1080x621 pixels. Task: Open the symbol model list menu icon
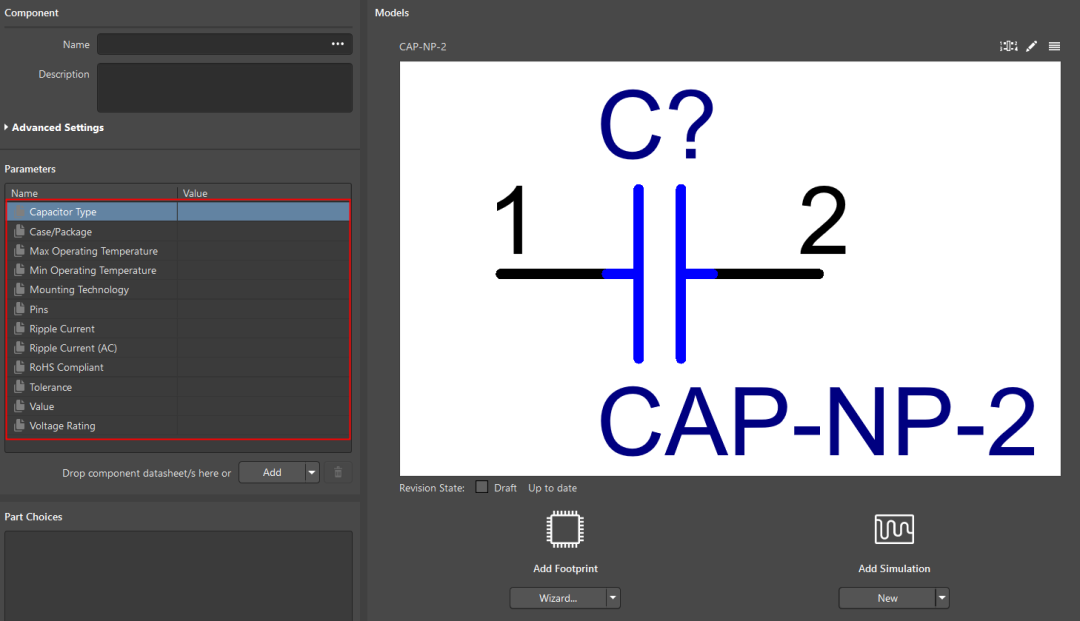[x=1055, y=46]
